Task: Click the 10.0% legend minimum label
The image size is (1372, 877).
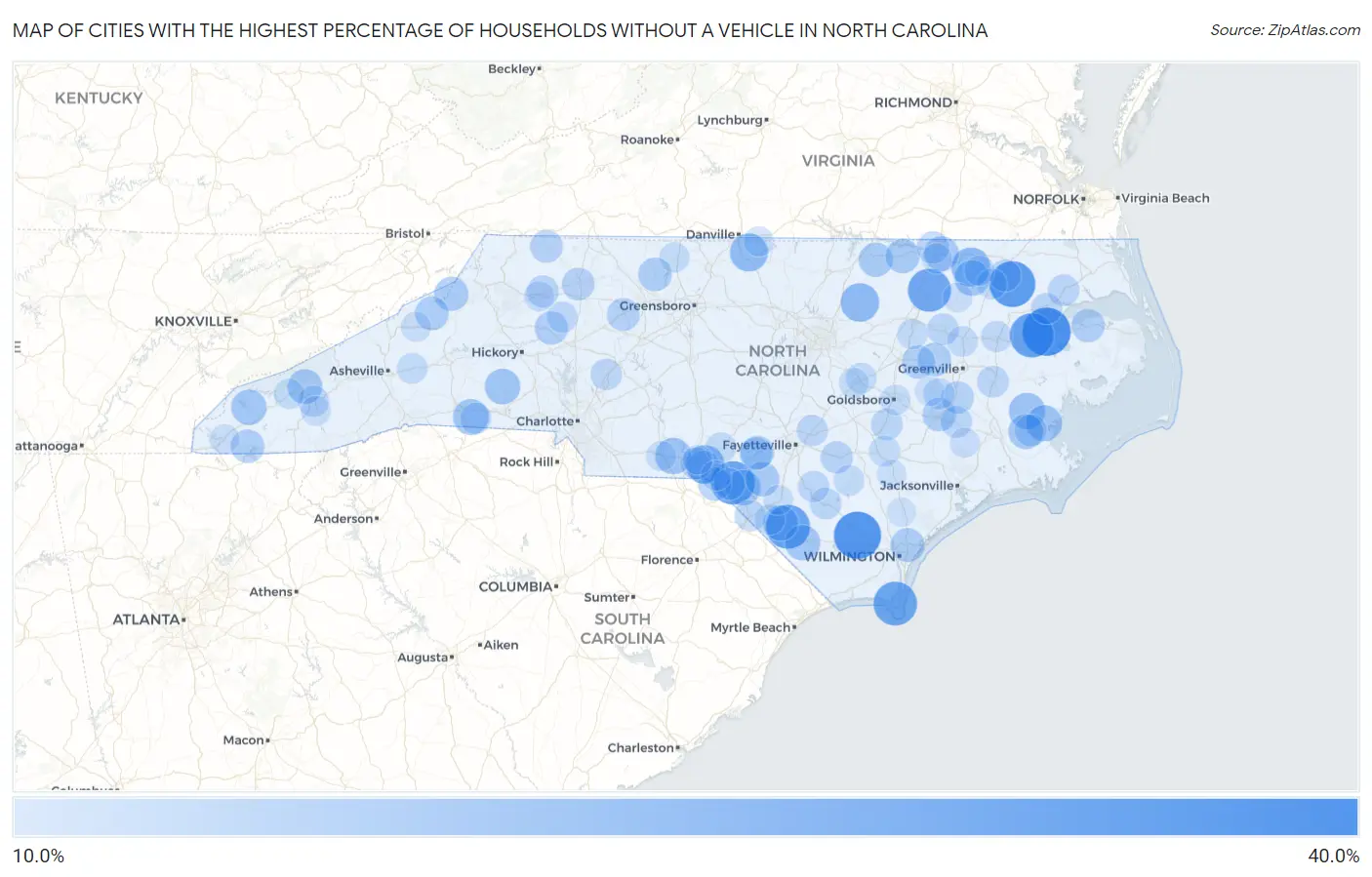Action: pos(38,857)
